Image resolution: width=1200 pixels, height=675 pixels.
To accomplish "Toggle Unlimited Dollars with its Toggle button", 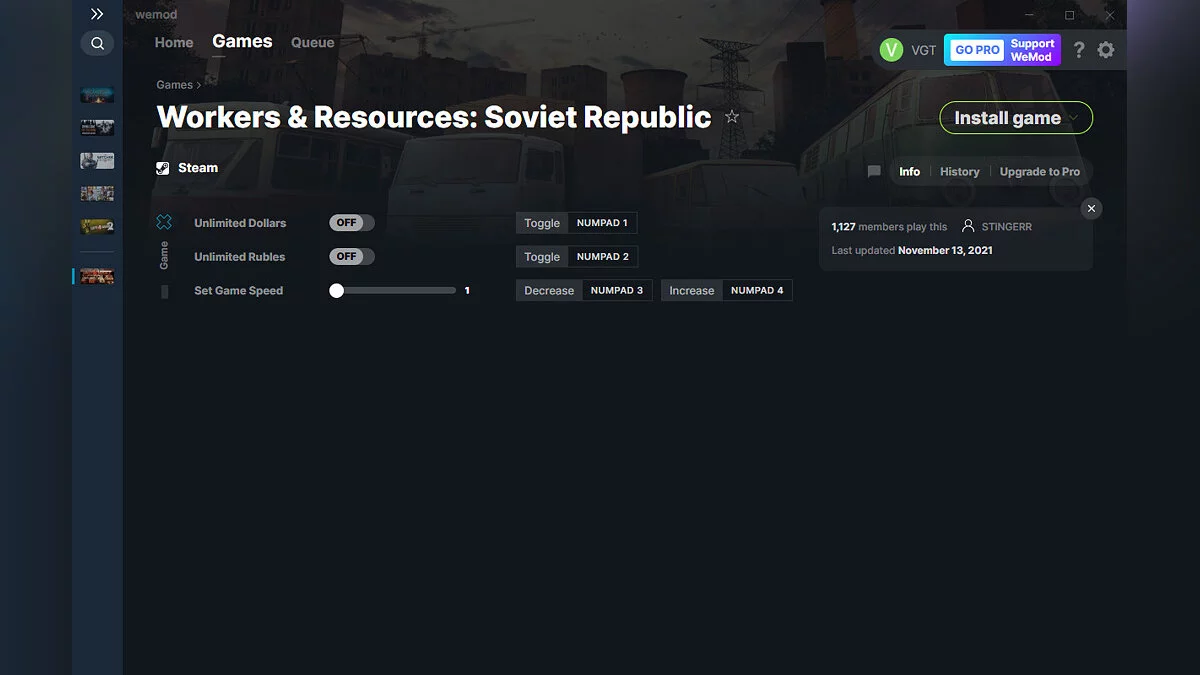I will [x=541, y=222].
